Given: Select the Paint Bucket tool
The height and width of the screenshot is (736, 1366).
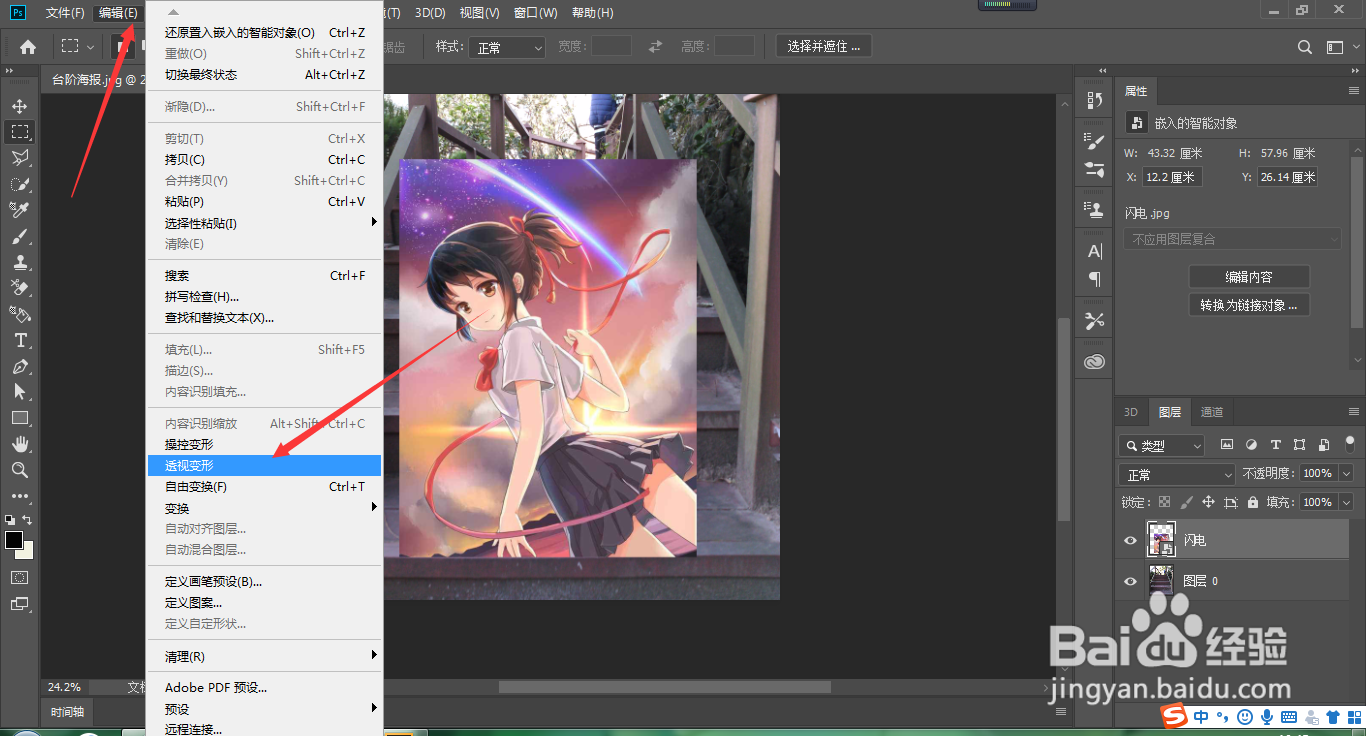Looking at the screenshot, I should (x=20, y=314).
